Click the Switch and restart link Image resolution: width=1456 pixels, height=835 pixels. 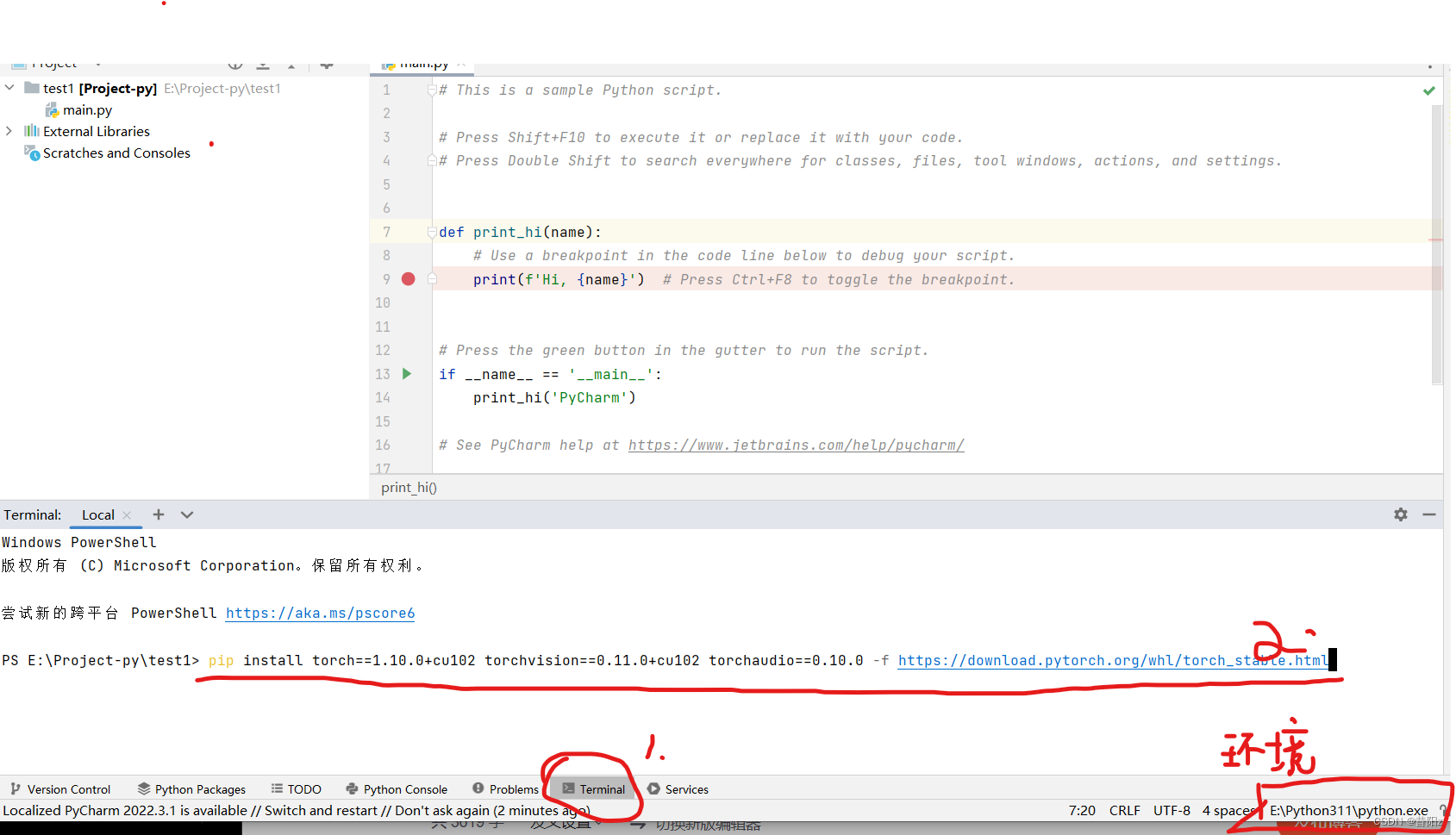coord(321,810)
